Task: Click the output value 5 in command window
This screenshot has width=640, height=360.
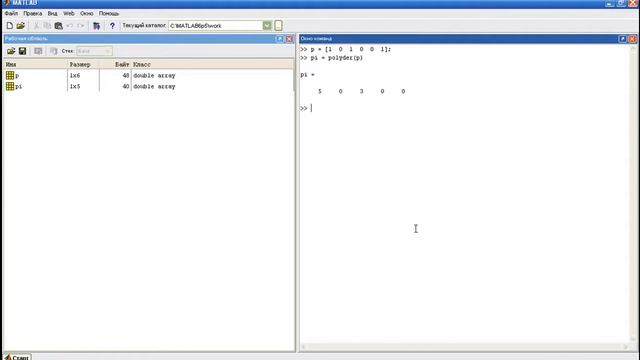Action: click(320, 91)
